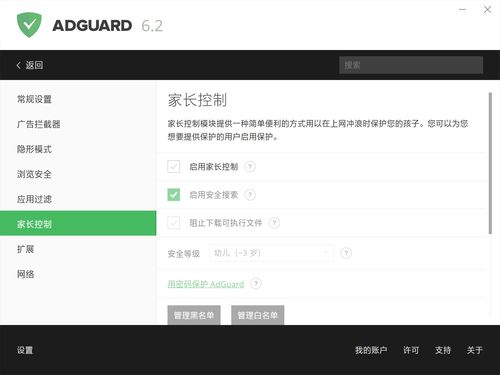
Task: Click help icon beside password protection link
Action: (256, 284)
